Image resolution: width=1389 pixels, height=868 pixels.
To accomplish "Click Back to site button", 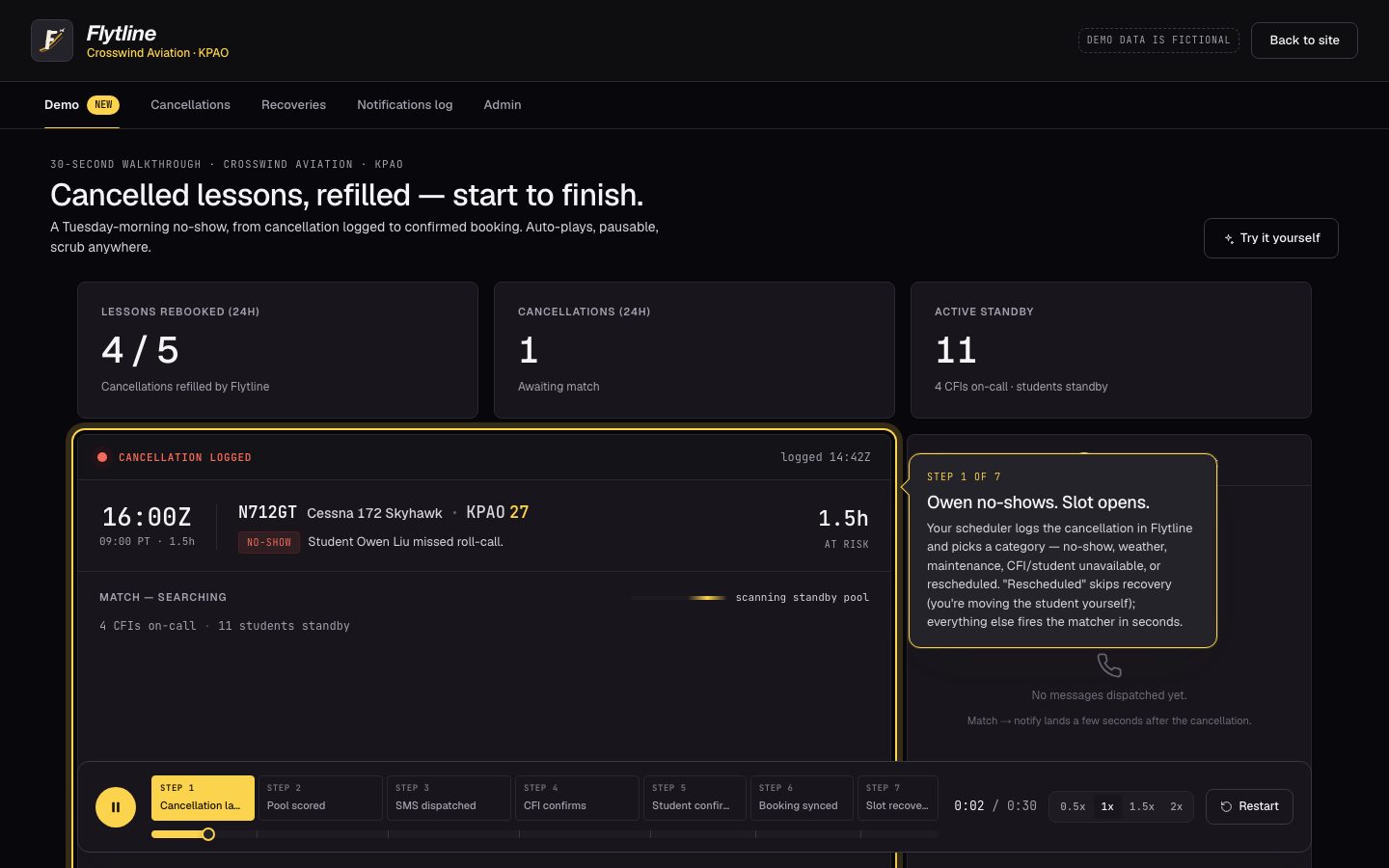I will click(1304, 41).
